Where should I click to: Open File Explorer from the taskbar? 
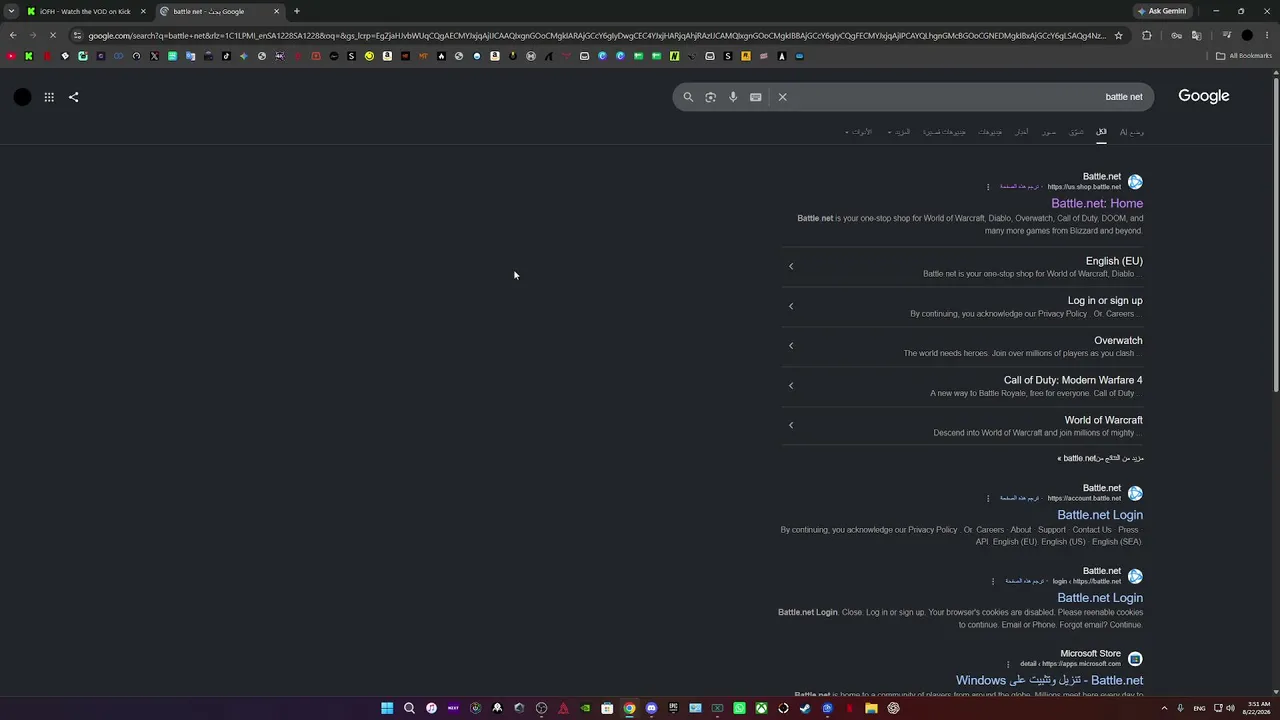[x=871, y=708]
